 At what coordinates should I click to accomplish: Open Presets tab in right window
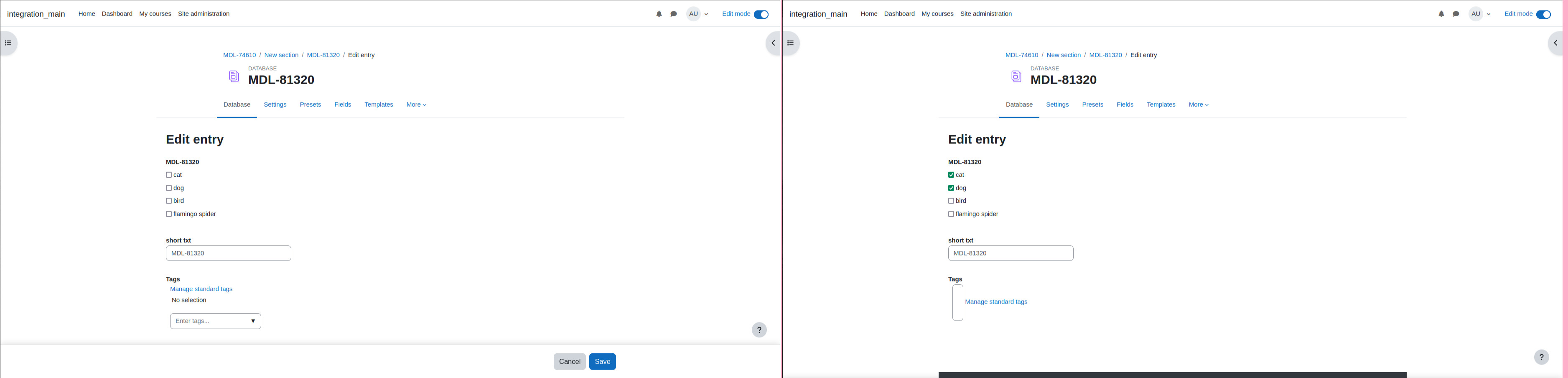1092,105
